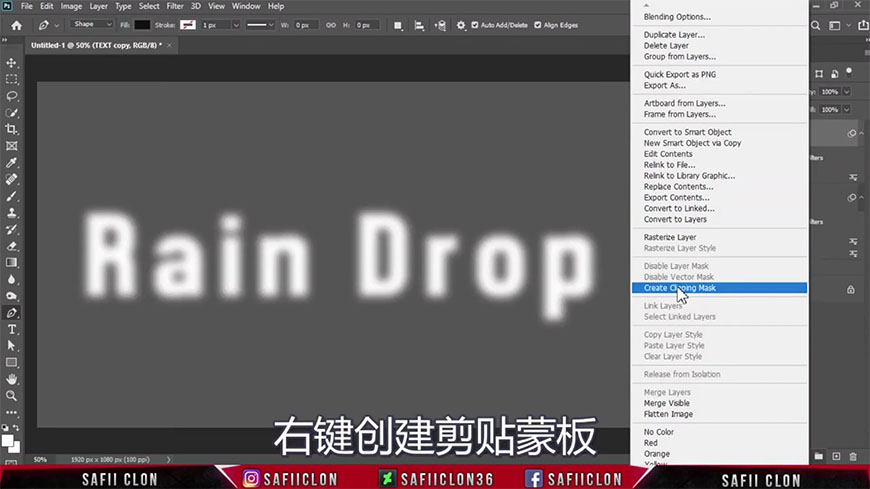Open the pen options gear icon
The height and width of the screenshot is (489, 870).
point(461,26)
